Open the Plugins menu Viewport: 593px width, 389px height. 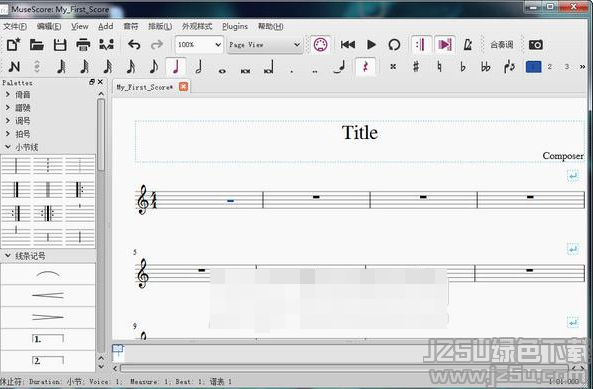click(x=235, y=26)
